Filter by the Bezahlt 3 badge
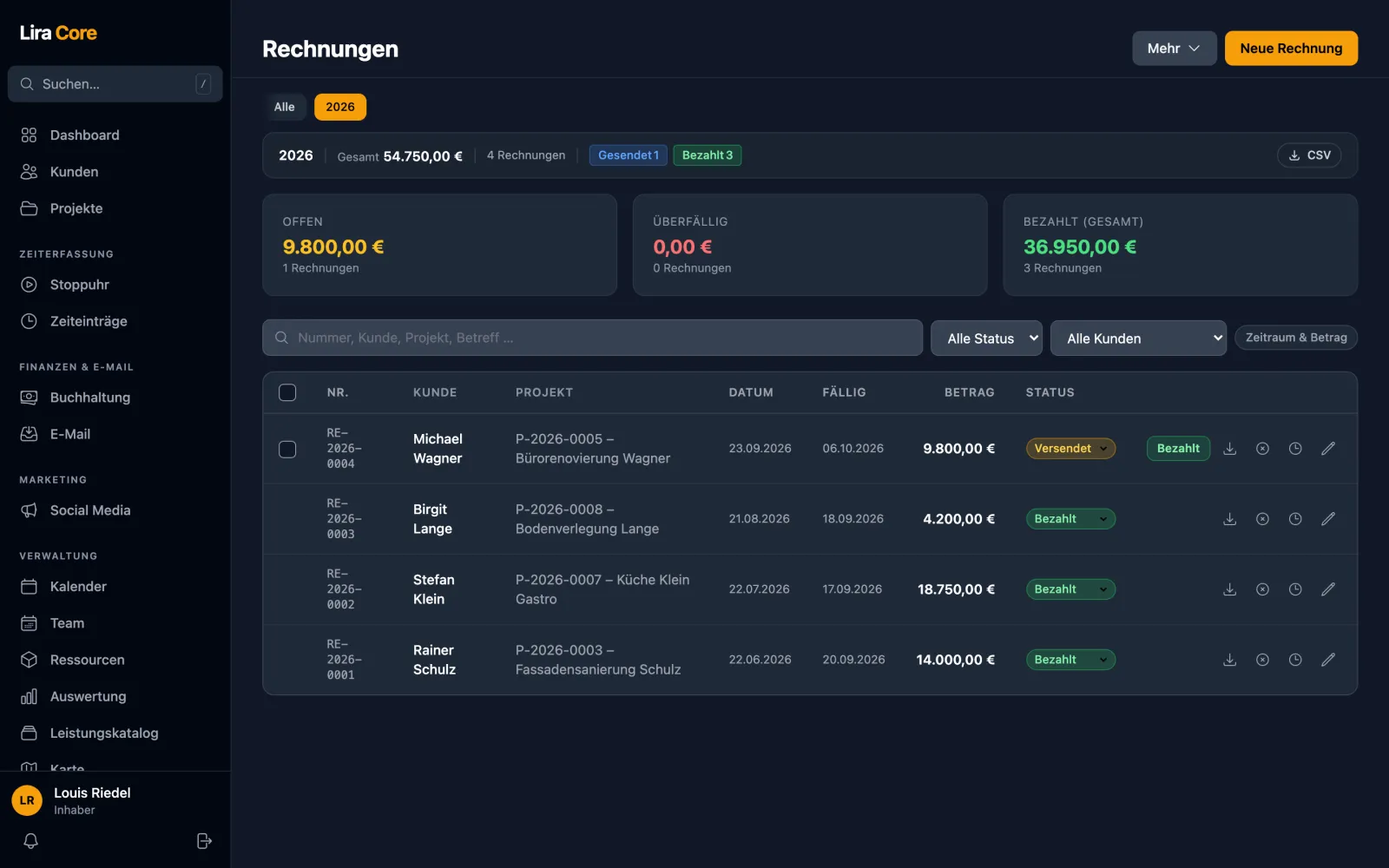Image resolution: width=1389 pixels, height=868 pixels. click(708, 155)
